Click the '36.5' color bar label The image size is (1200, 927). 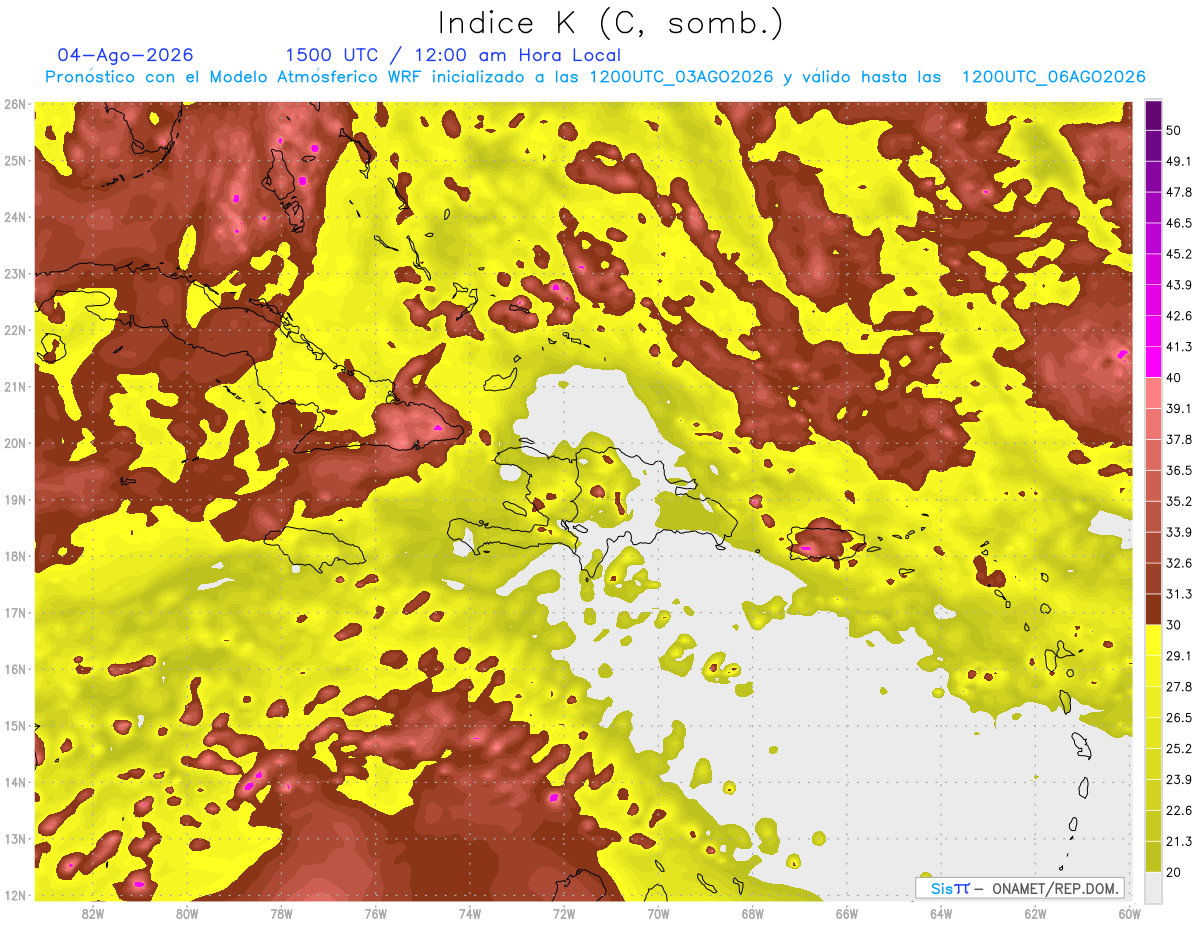coord(1178,470)
